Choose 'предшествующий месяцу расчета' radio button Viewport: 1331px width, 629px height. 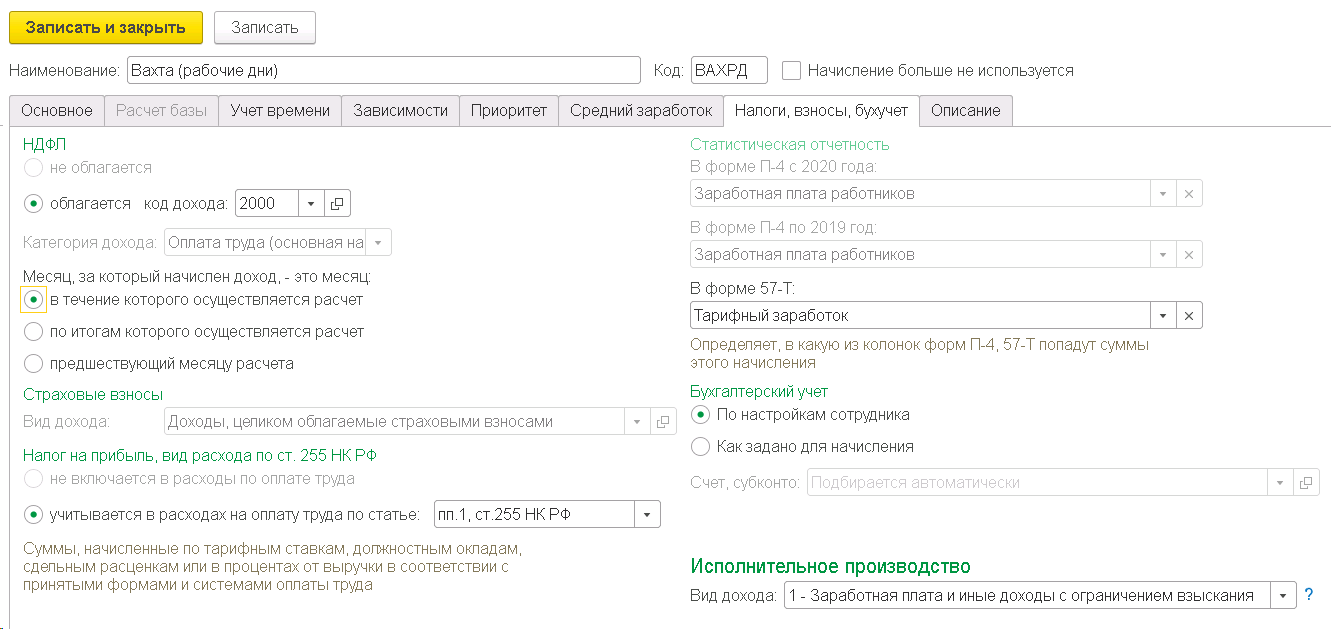point(34,364)
